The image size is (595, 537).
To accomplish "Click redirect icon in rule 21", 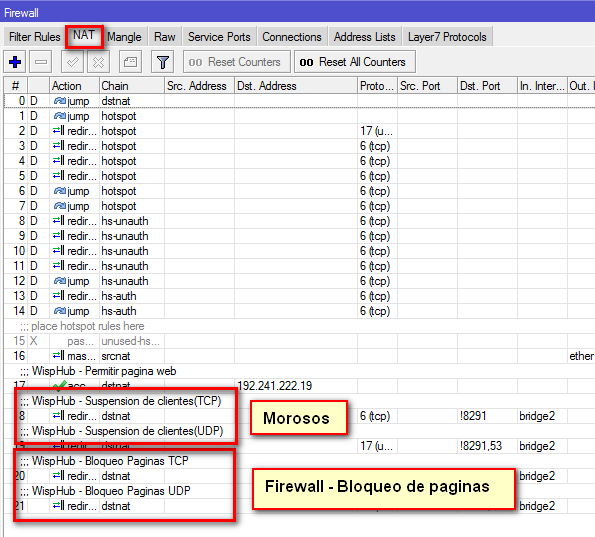I will click(58, 506).
